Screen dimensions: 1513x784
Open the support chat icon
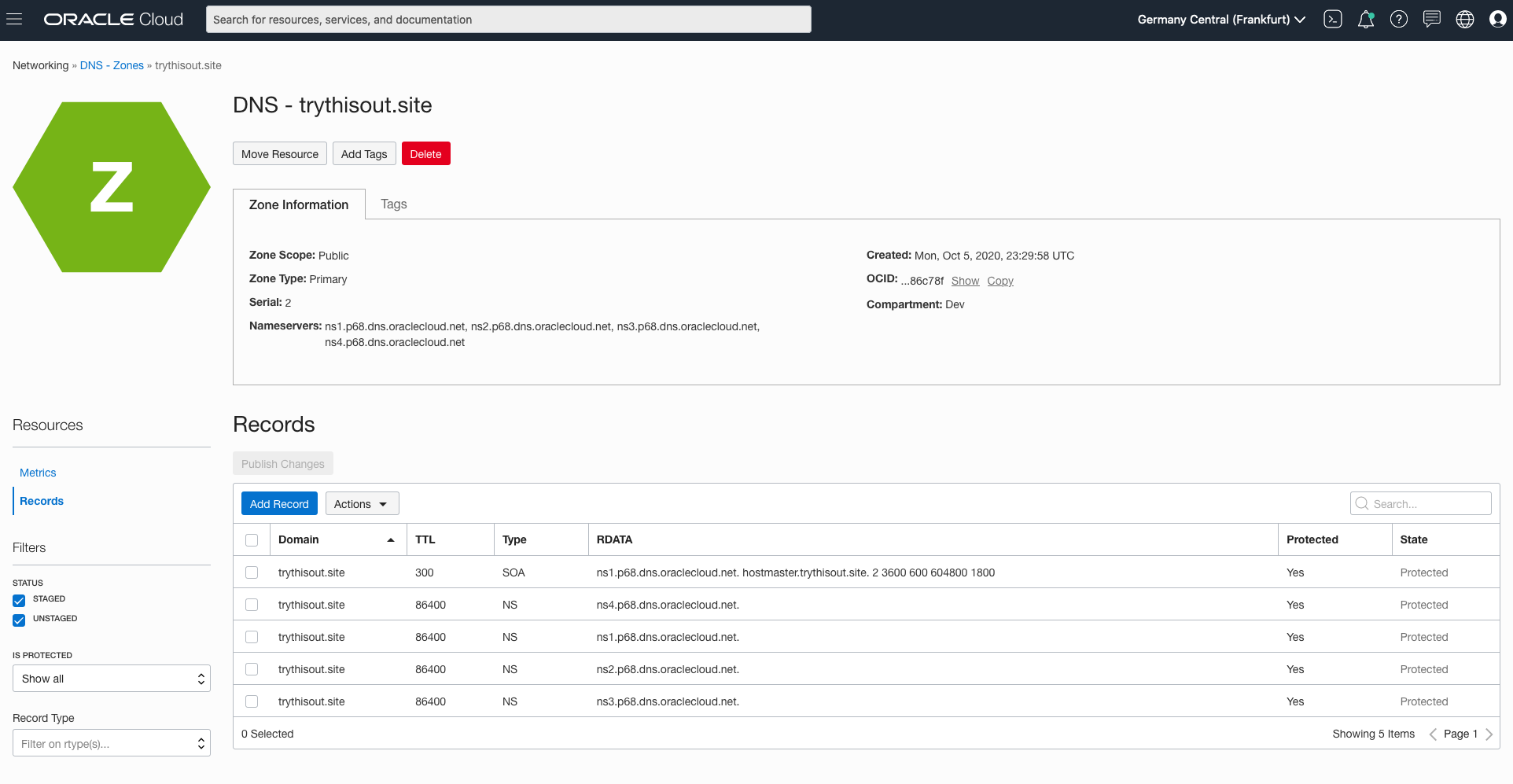1431,20
